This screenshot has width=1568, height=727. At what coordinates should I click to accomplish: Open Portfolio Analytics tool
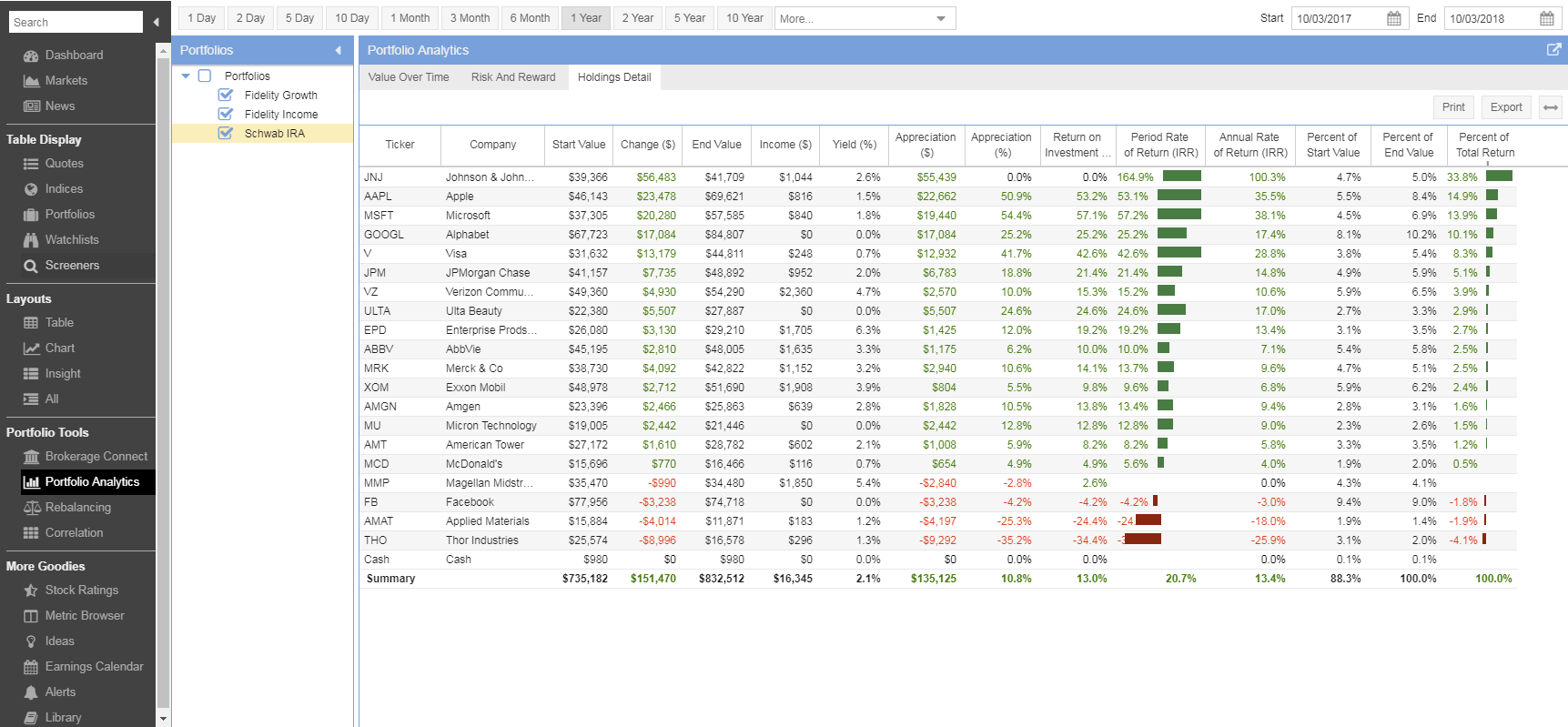[88, 482]
